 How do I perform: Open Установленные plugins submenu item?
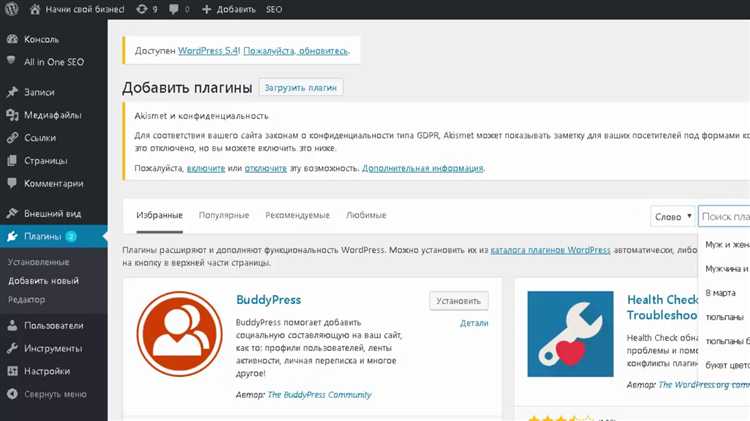tap(38, 262)
